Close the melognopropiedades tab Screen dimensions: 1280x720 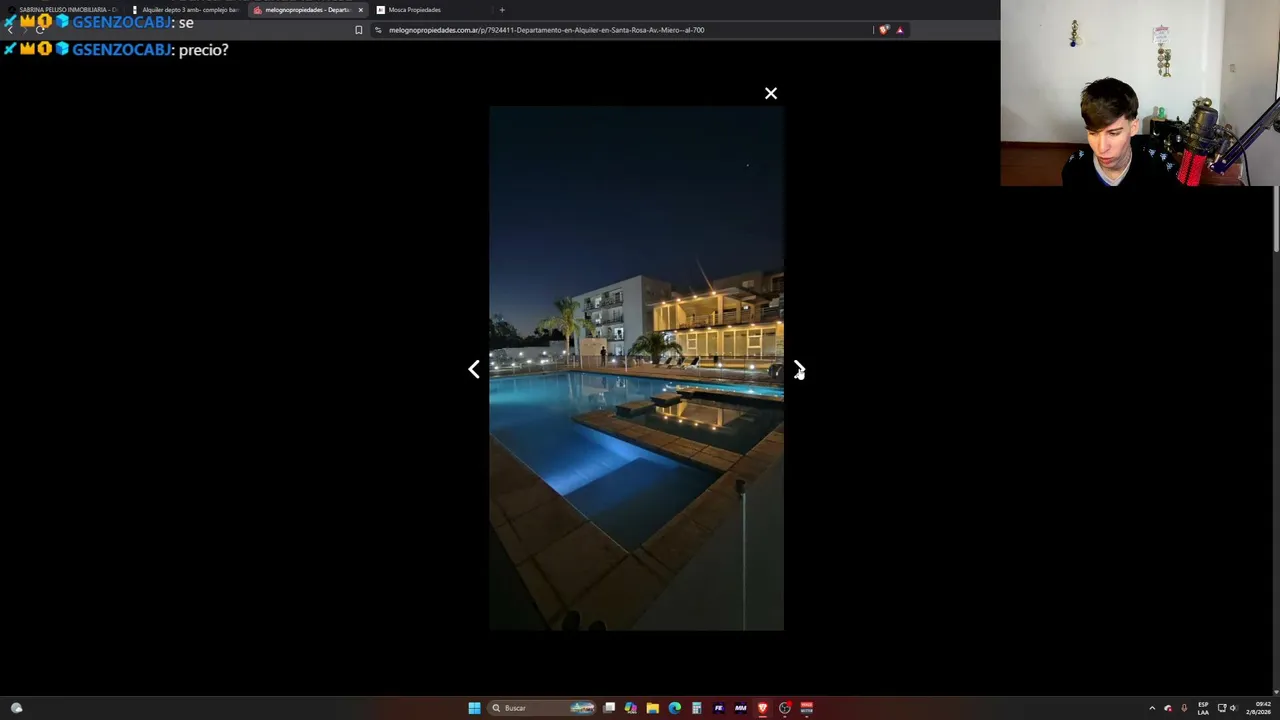tap(360, 10)
